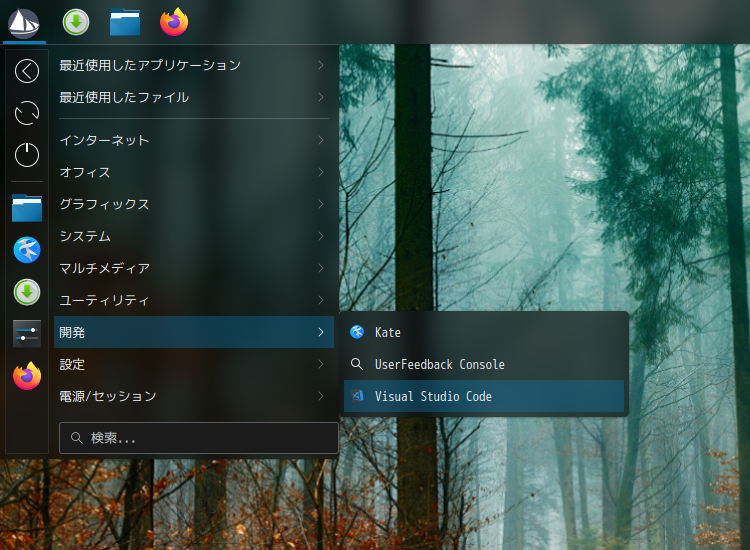750x550 pixels.
Task: Launch Kate from the 開発 submenu
Action: point(484,332)
